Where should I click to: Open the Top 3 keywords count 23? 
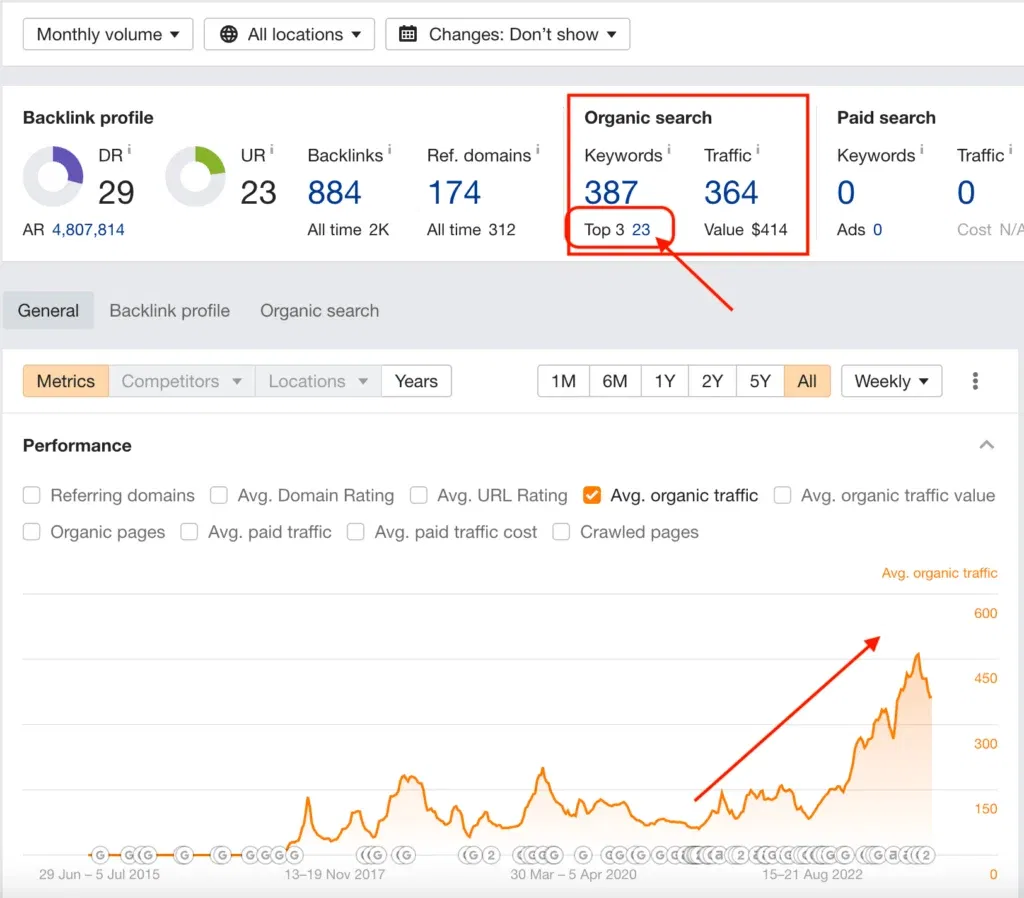click(x=641, y=230)
